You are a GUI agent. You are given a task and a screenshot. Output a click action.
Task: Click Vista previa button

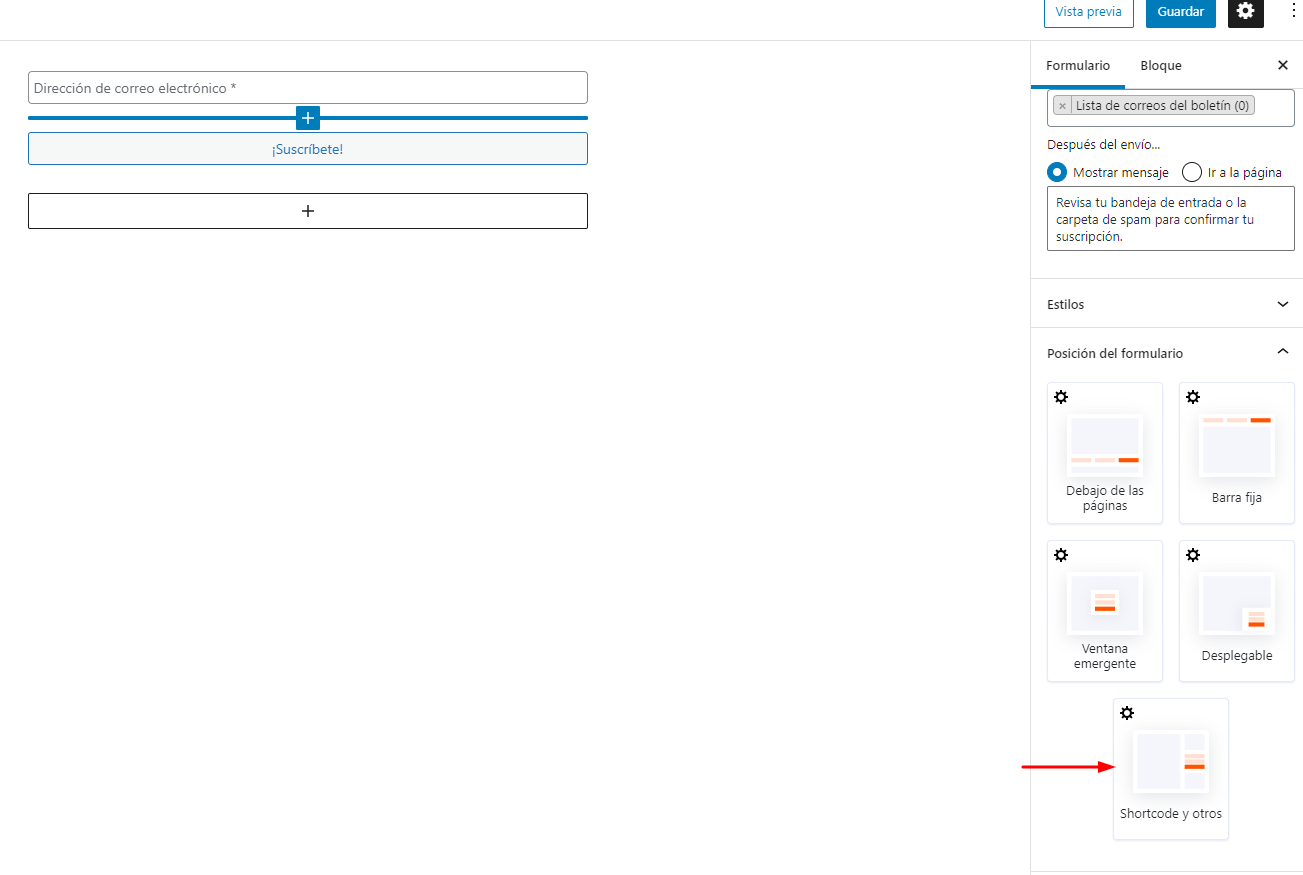[x=1089, y=12]
